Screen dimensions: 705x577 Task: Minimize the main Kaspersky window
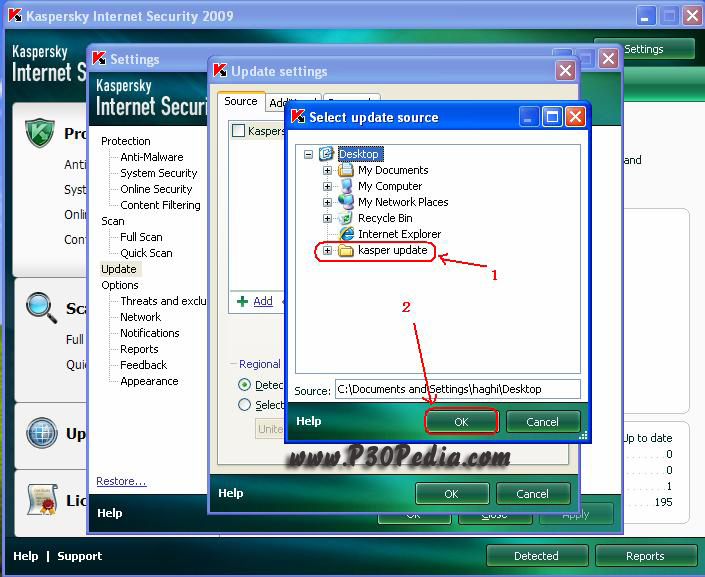[x=646, y=16]
